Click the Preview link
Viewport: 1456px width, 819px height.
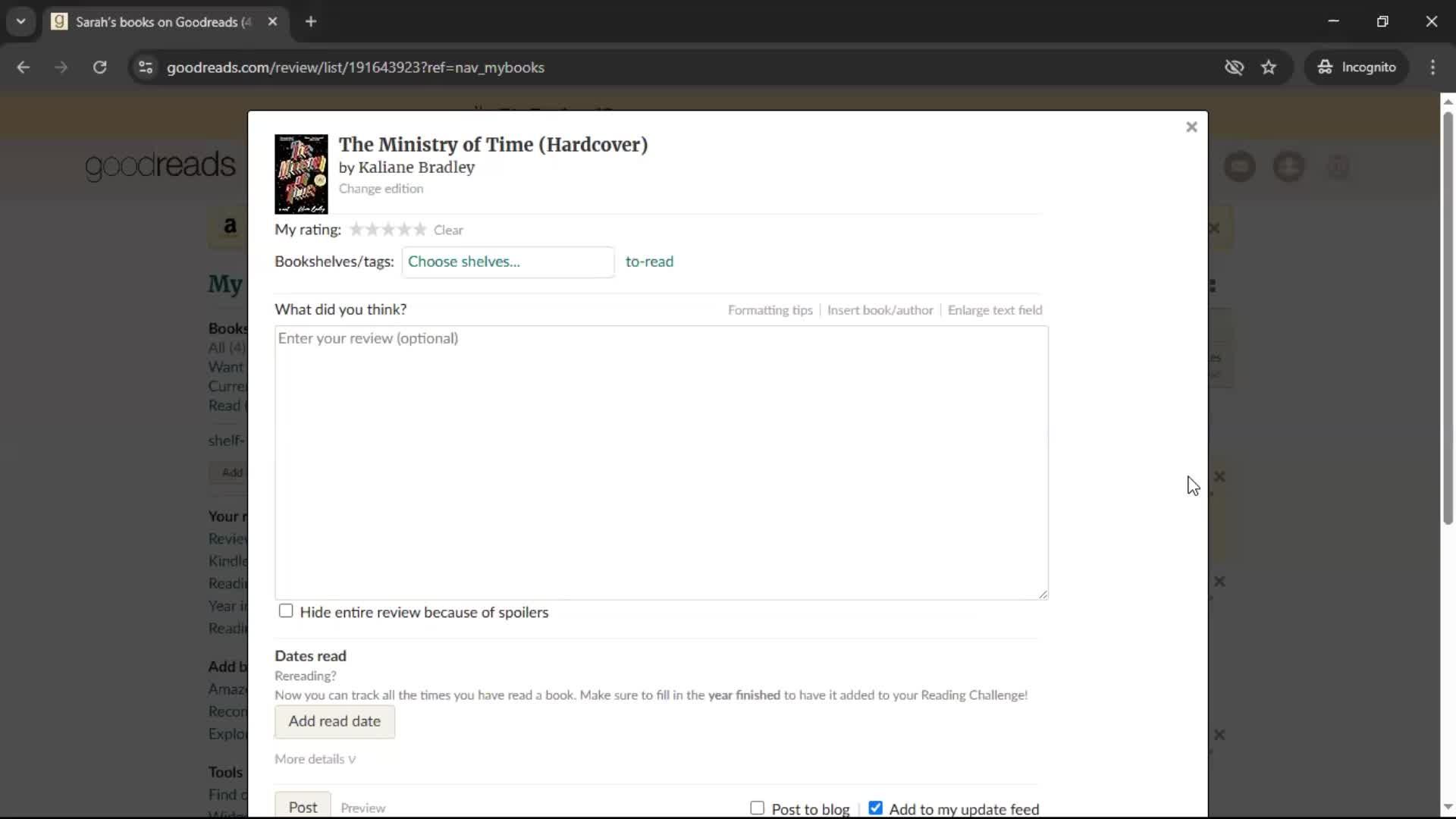pyautogui.click(x=362, y=808)
